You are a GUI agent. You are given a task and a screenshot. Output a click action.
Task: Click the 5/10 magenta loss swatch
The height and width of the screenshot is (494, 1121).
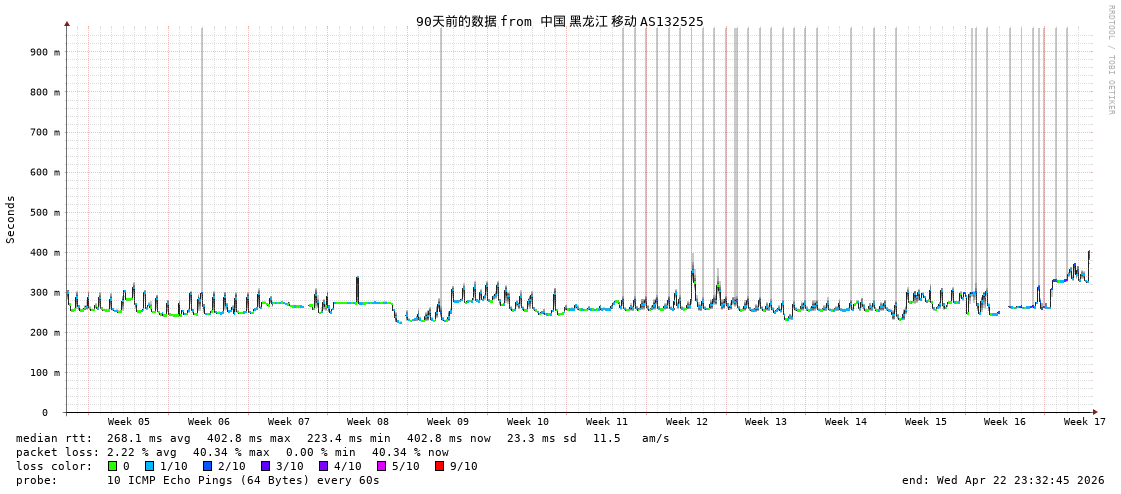click(x=381, y=466)
